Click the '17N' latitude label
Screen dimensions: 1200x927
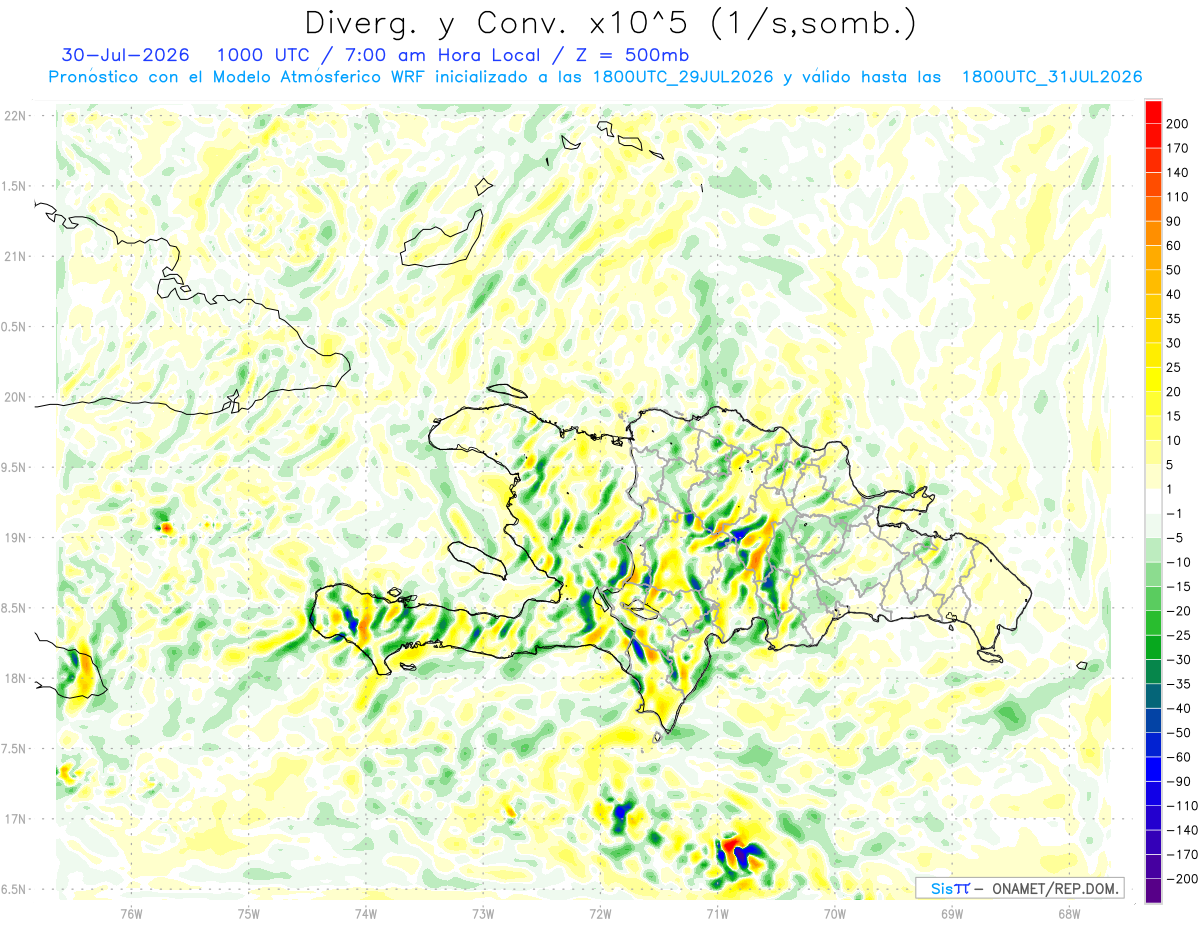pyautogui.click(x=15, y=819)
